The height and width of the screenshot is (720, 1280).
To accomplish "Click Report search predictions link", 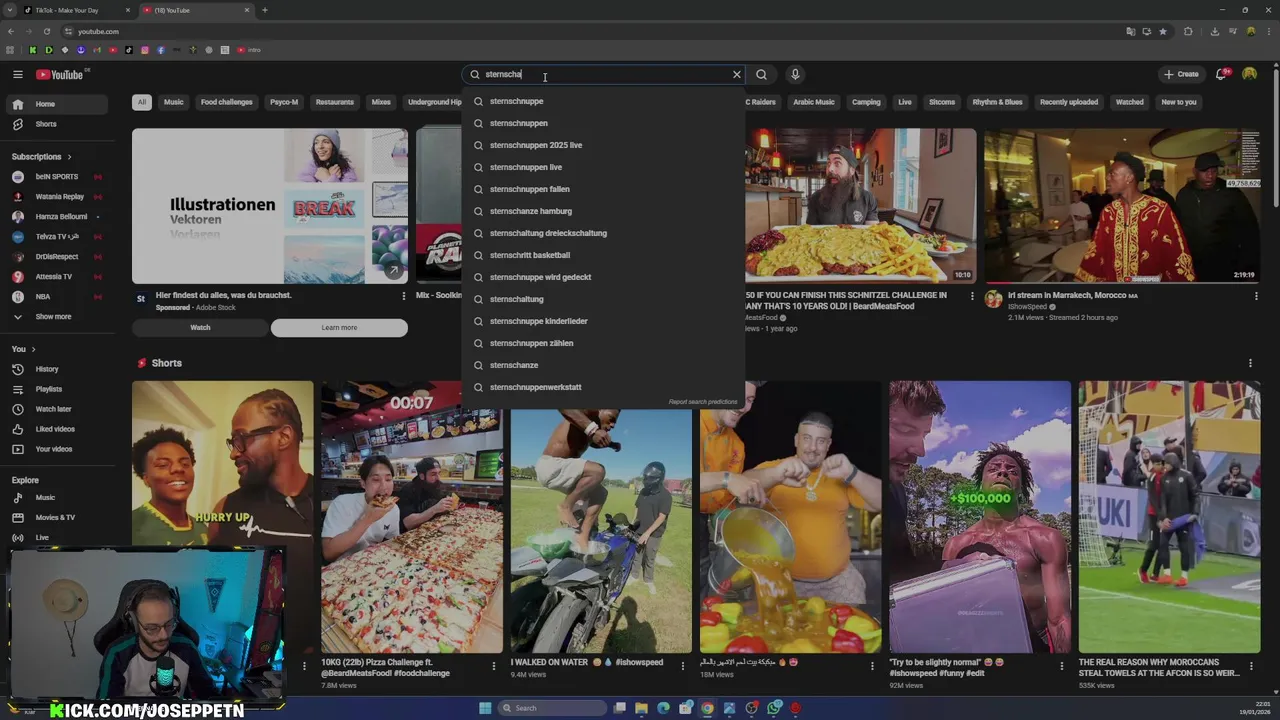I will click(703, 402).
